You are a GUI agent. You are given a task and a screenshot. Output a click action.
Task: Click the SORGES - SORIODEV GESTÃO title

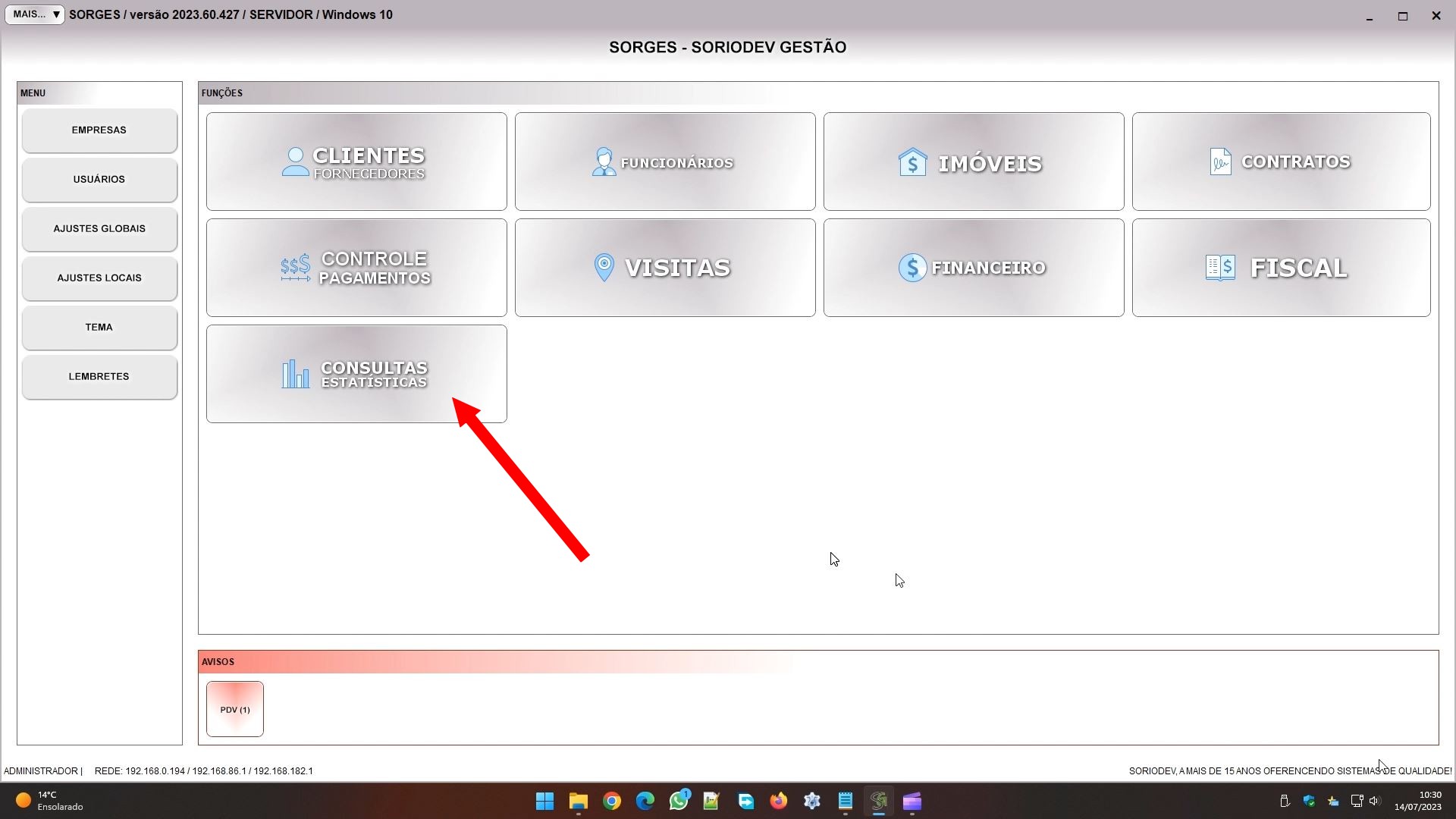click(728, 47)
